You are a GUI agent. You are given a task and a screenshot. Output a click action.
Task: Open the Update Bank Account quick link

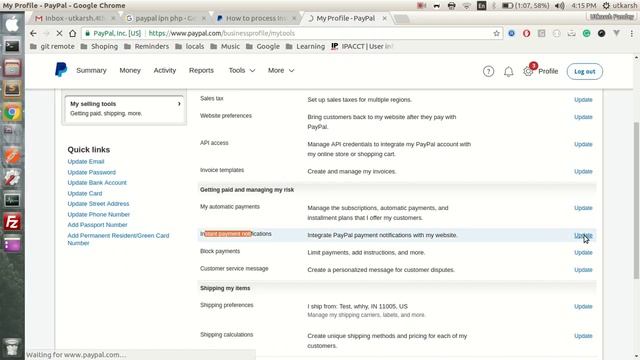tap(97, 182)
